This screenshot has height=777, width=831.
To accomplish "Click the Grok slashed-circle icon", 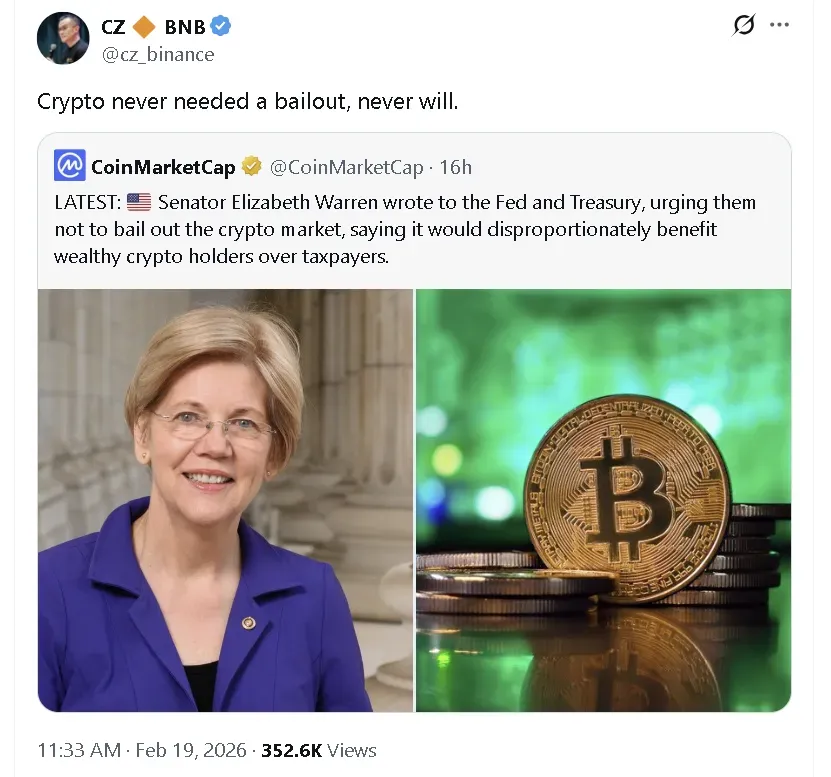I will [744, 25].
